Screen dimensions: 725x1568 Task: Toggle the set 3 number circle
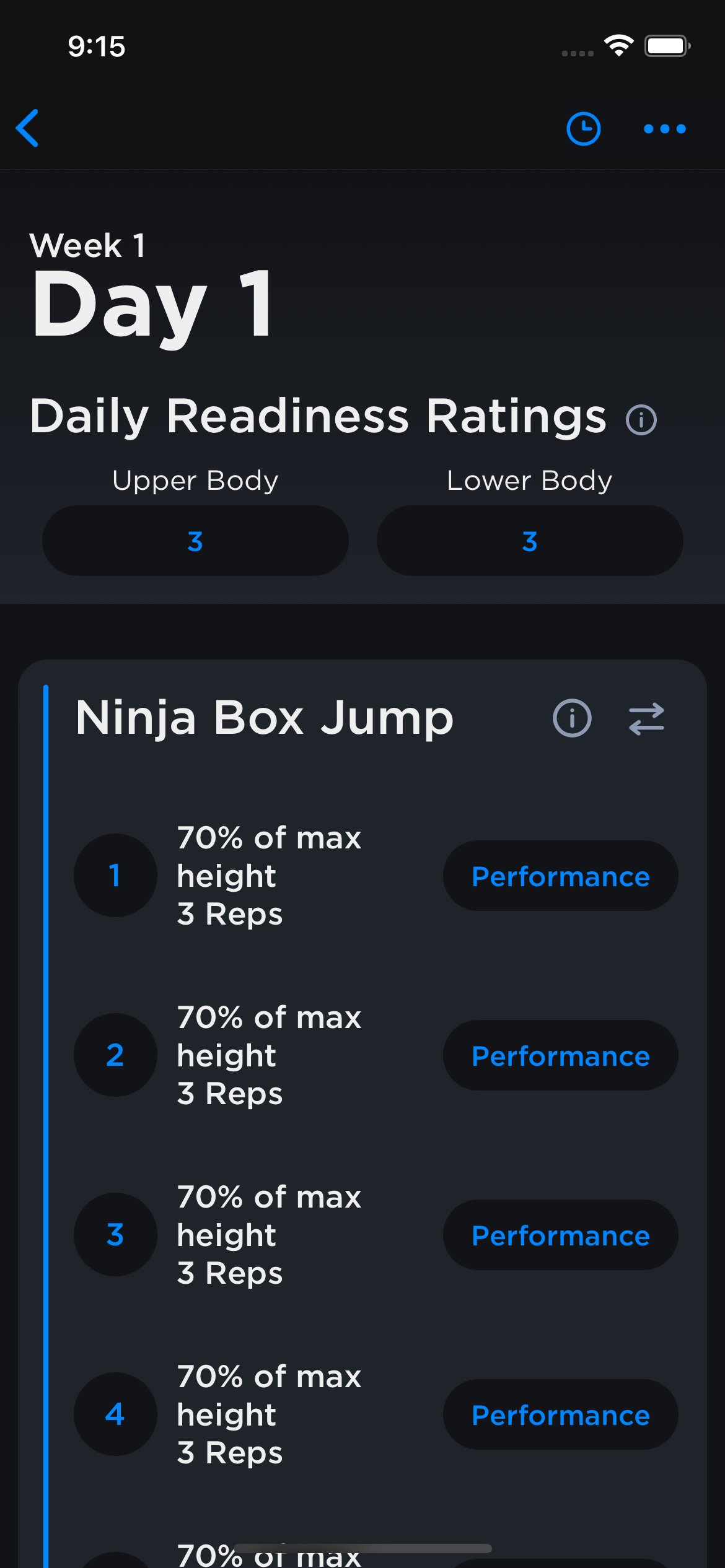click(x=115, y=1234)
